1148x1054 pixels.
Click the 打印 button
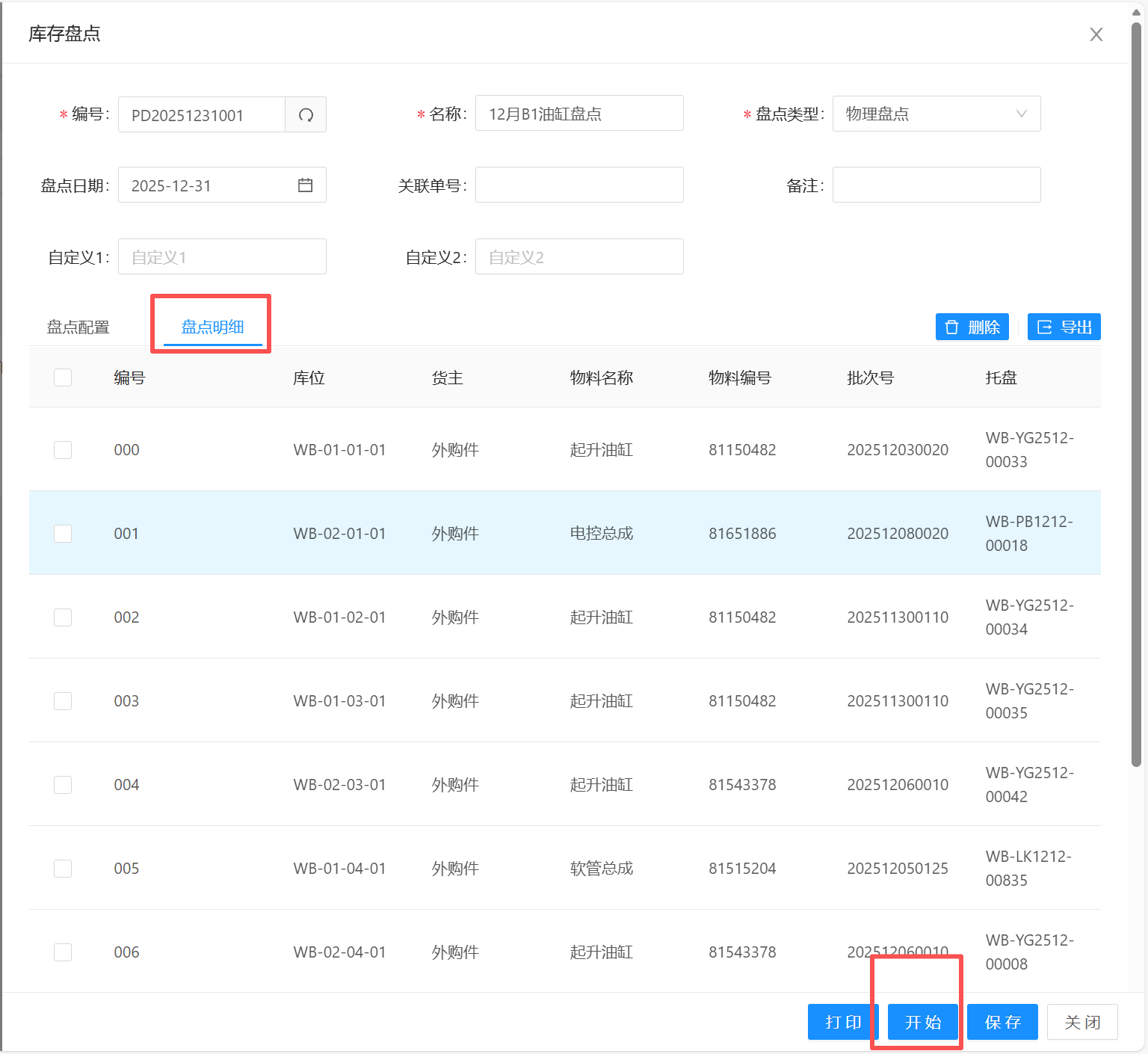(842, 1022)
